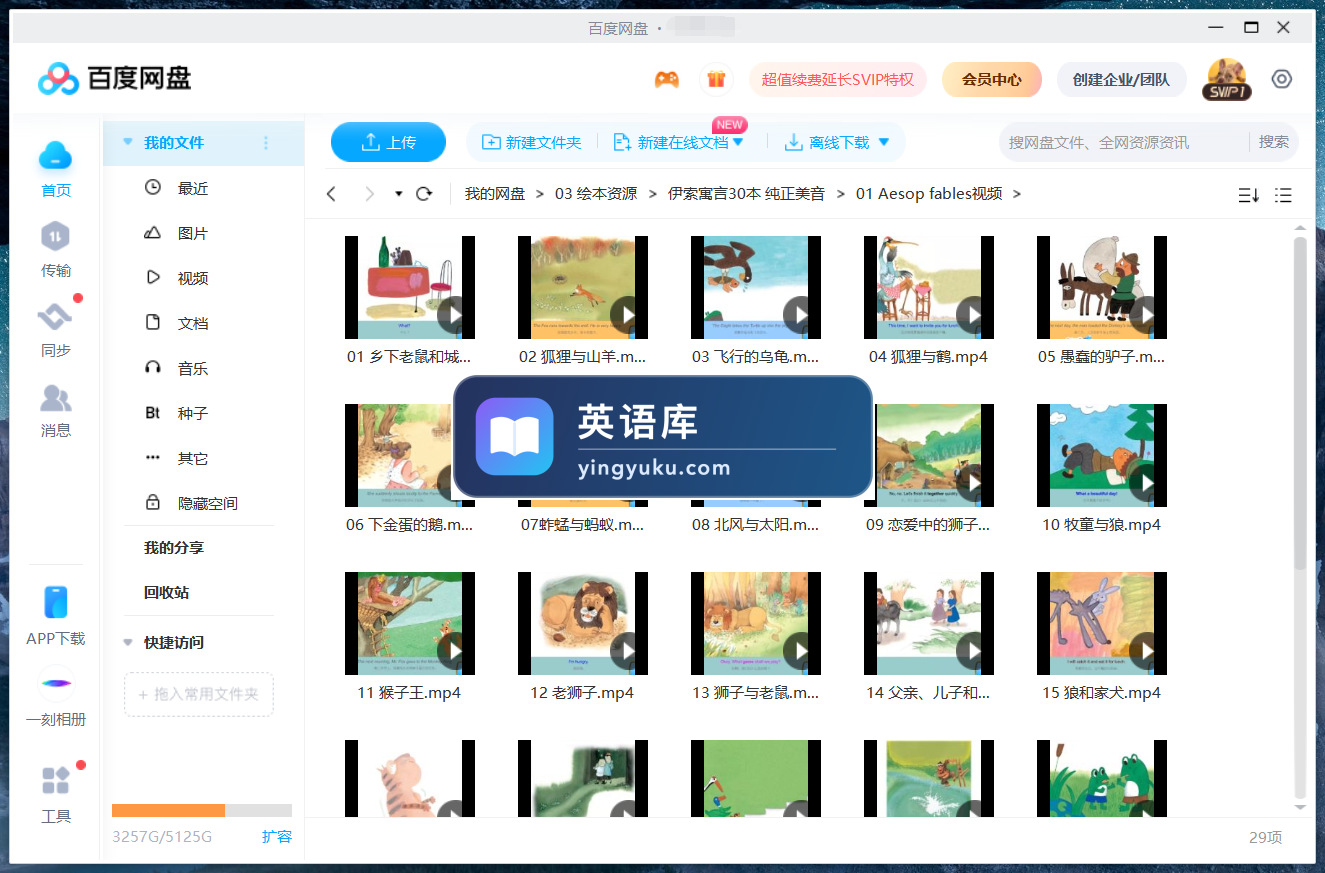
Task: Click the 搜索 search button
Action: click(1274, 142)
